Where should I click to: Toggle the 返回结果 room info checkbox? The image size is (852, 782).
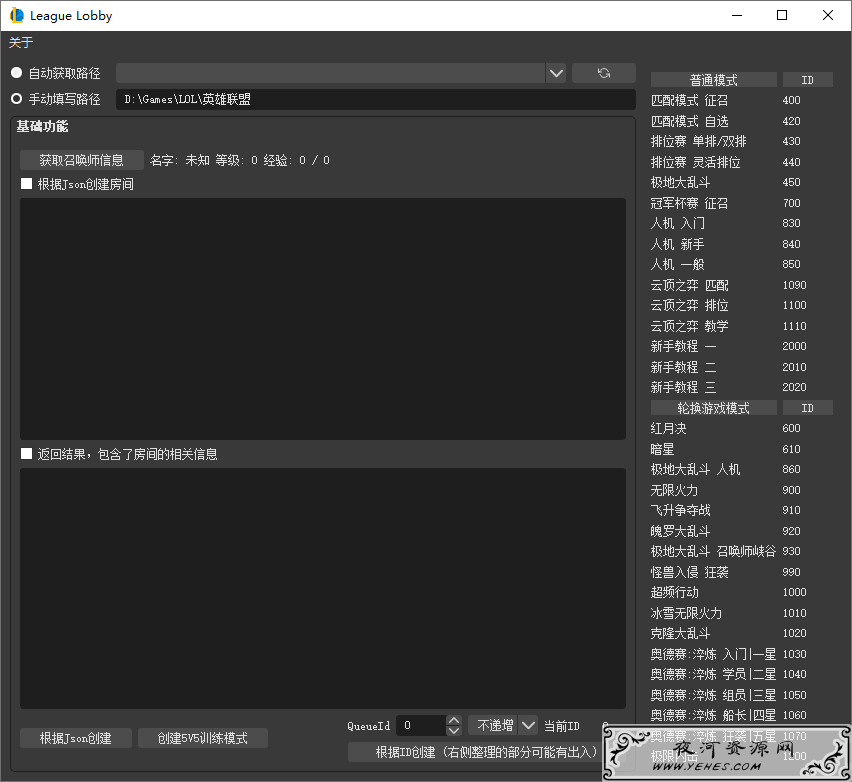coord(26,454)
